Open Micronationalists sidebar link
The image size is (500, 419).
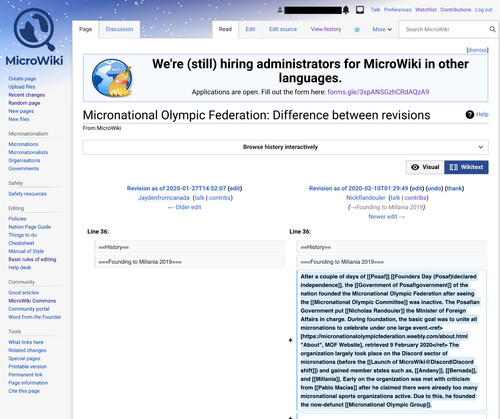pyautogui.click(x=28, y=152)
